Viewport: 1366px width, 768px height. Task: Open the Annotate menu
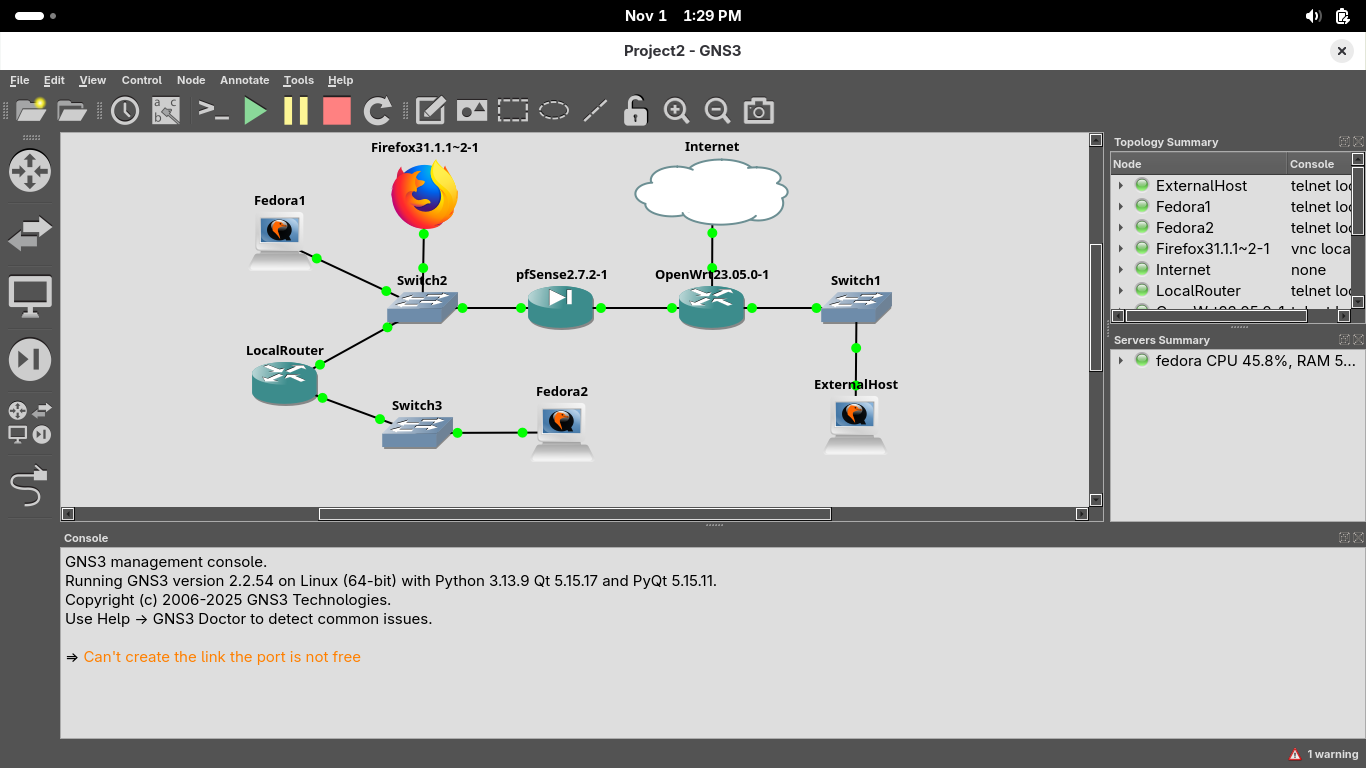click(x=244, y=80)
